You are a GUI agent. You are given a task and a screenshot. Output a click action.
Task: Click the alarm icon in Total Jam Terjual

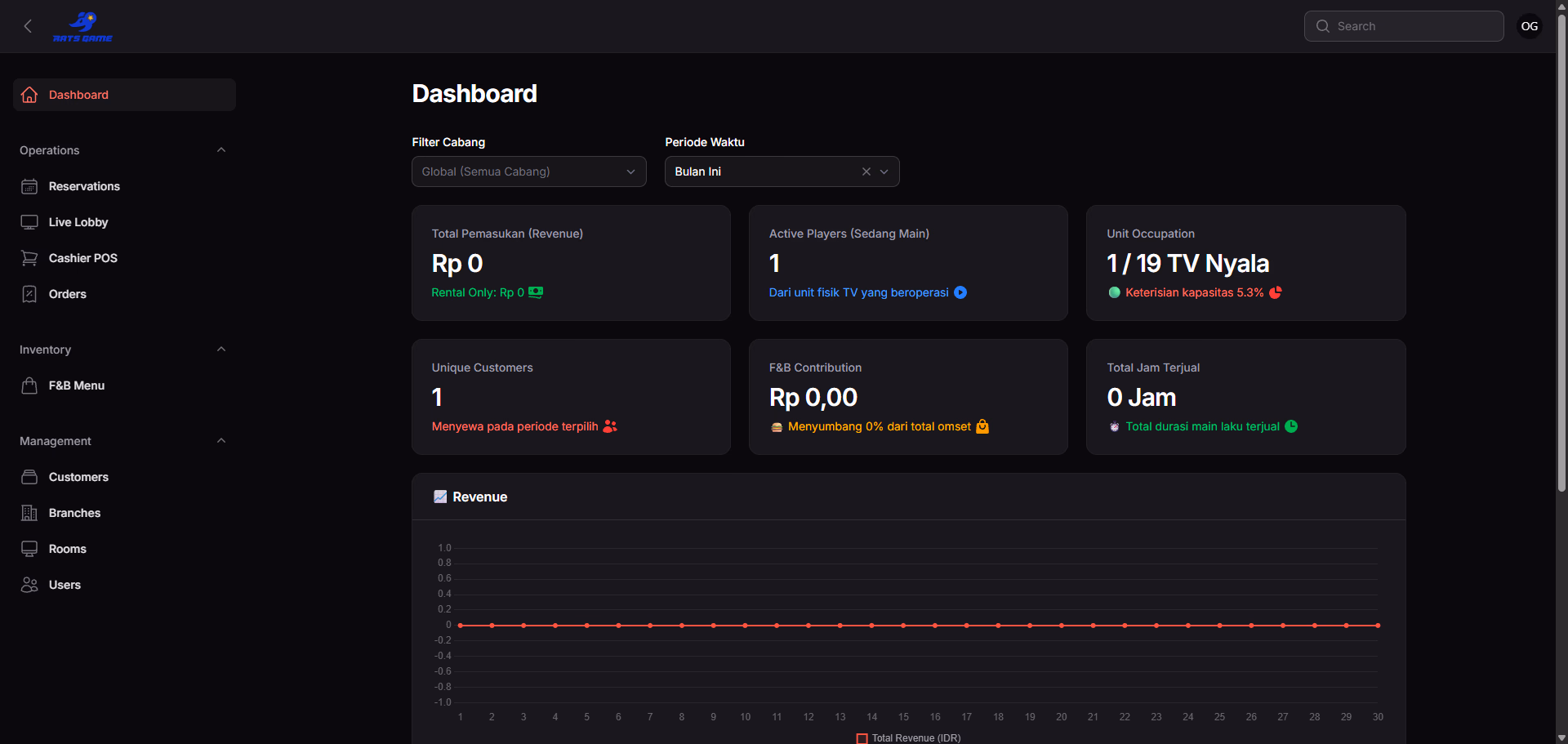pos(1114,426)
